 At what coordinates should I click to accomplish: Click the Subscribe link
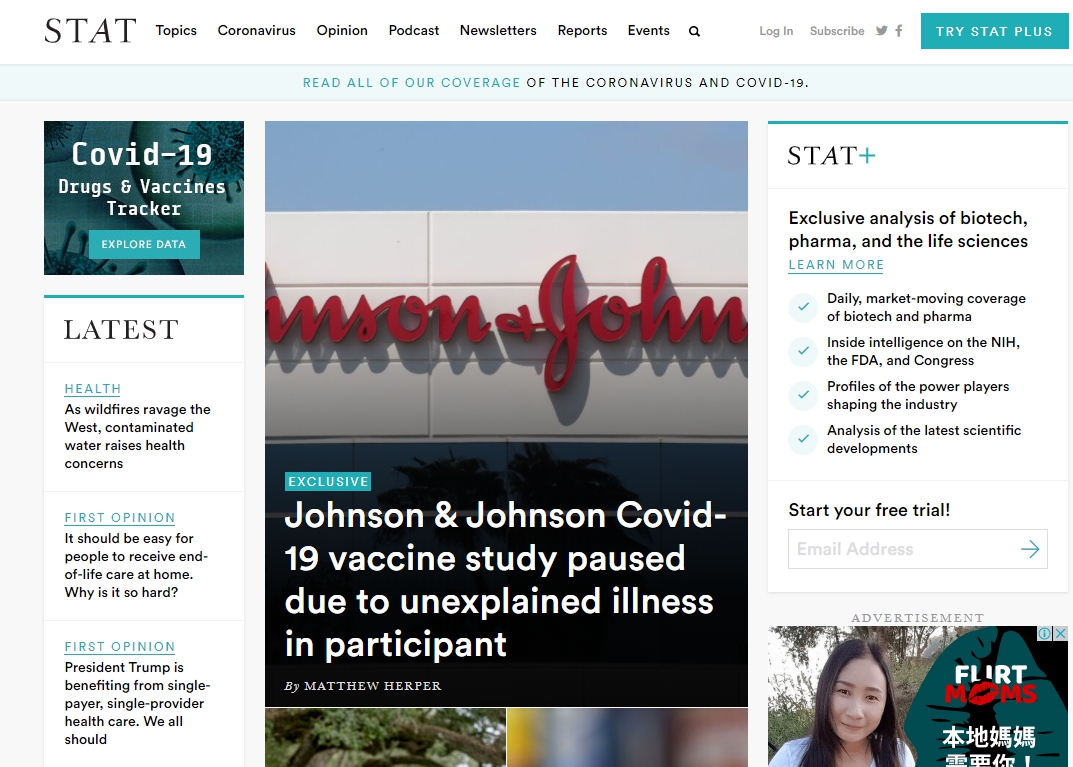pos(837,31)
